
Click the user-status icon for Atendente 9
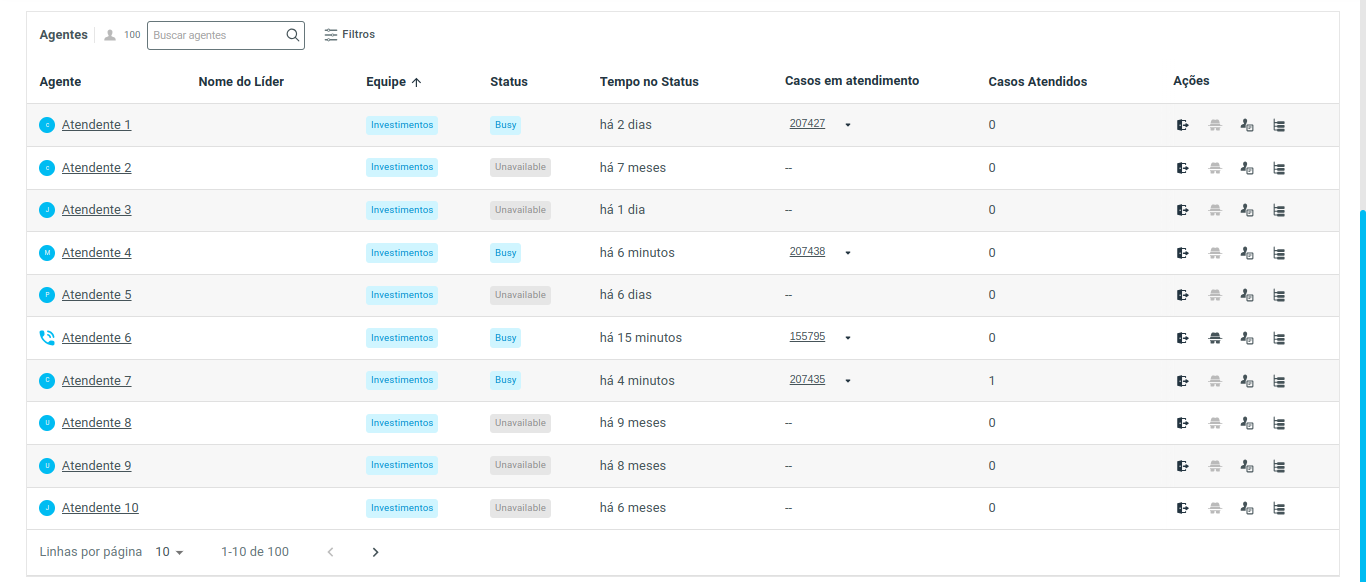point(1247,466)
